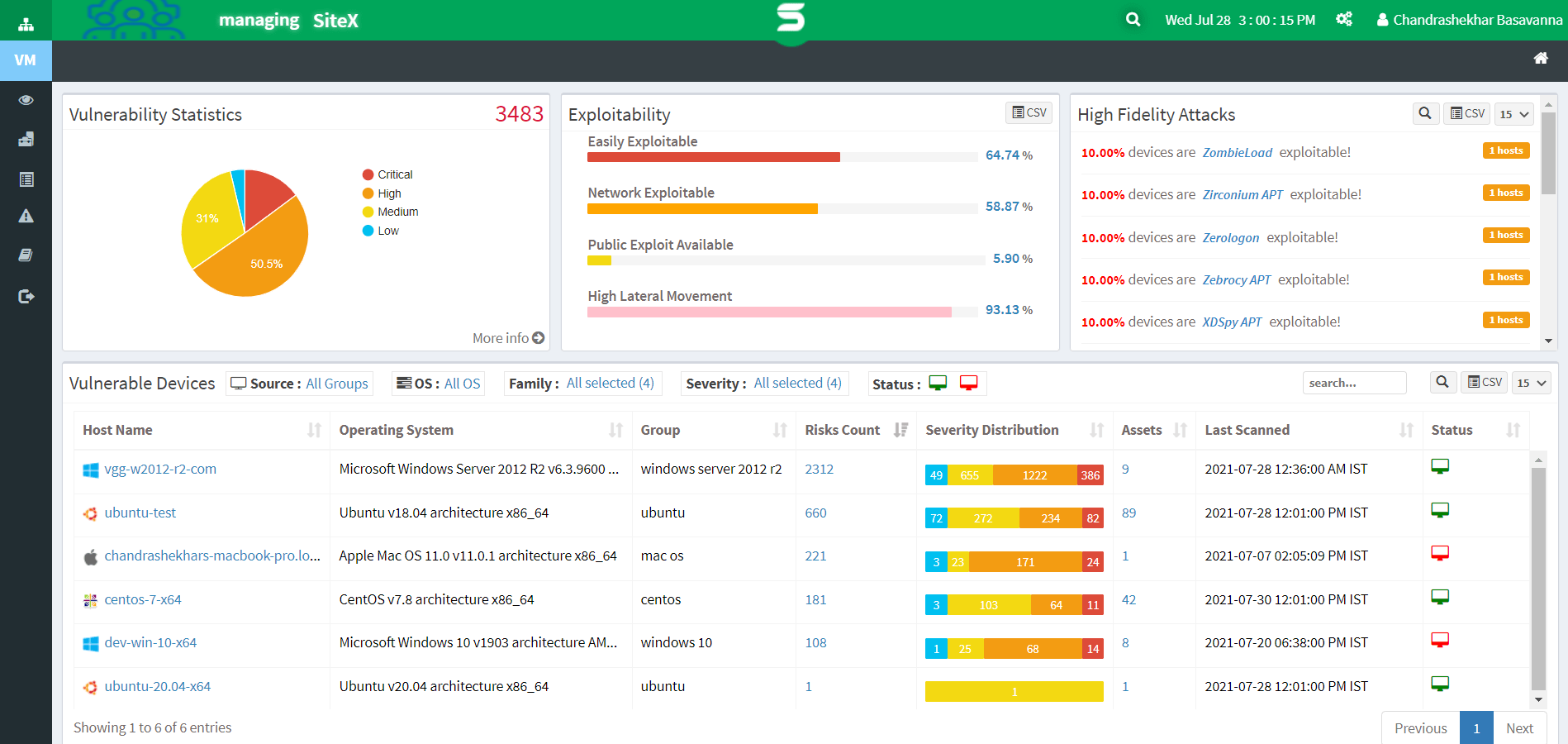Click critical segment 386 in severity bar
Viewport: 1568px width, 744px height.
pyautogui.click(x=1090, y=475)
